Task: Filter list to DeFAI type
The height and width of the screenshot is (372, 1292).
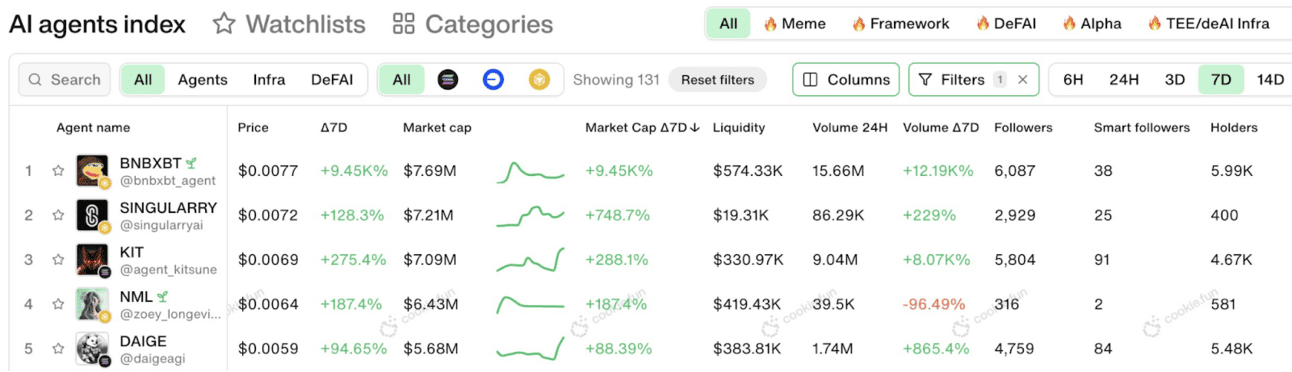Action: [332, 80]
